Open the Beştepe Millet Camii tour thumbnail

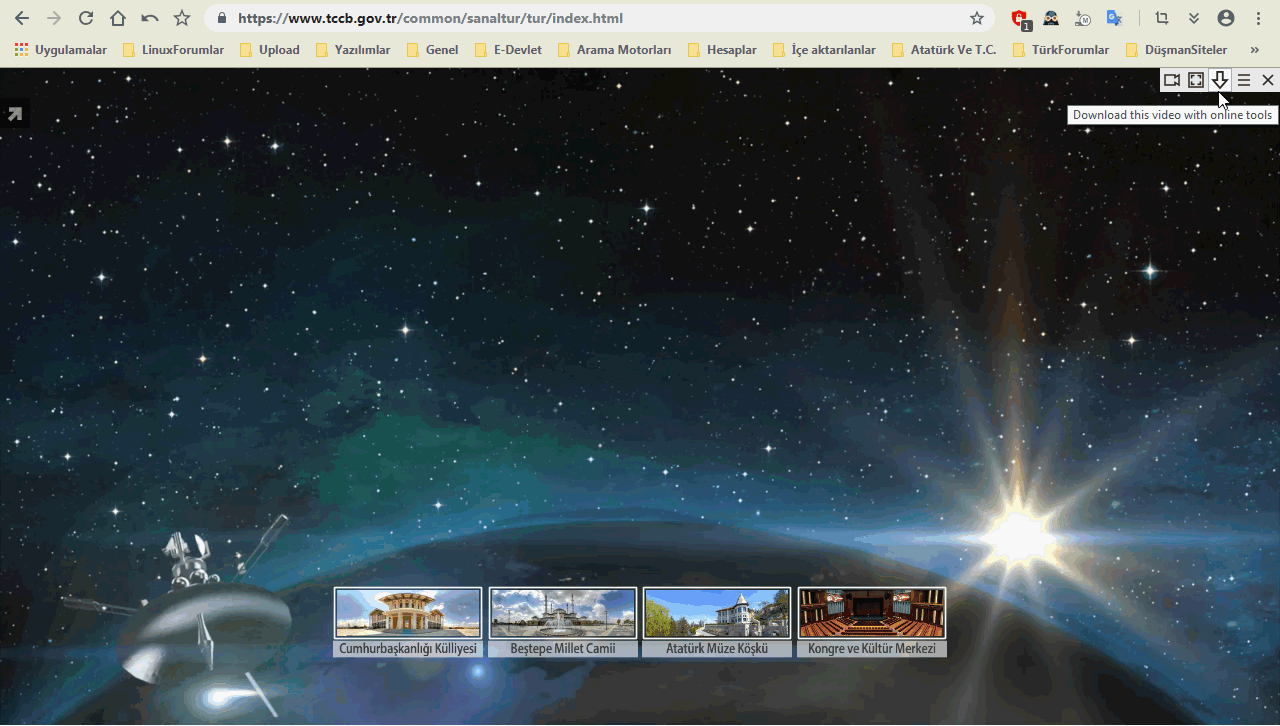(x=563, y=613)
